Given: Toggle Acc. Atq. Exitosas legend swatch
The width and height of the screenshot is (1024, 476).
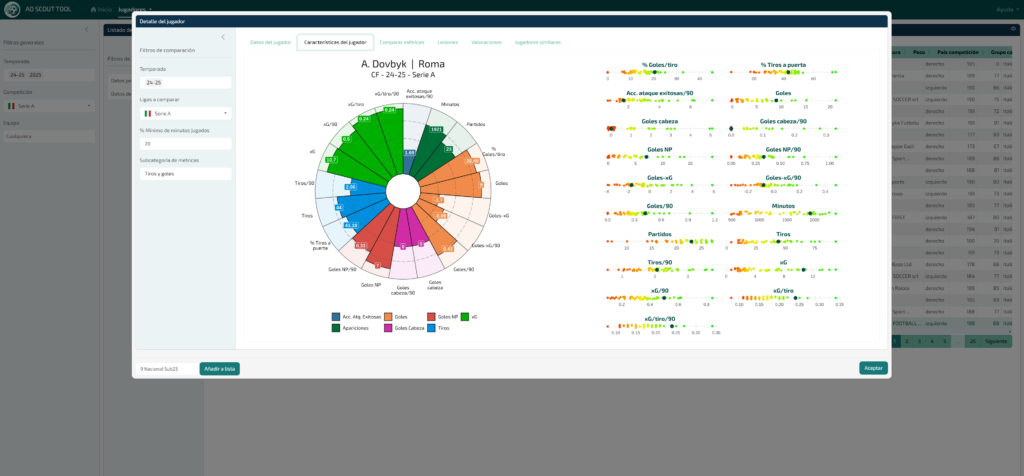Looking at the screenshot, I should (336, 317).
